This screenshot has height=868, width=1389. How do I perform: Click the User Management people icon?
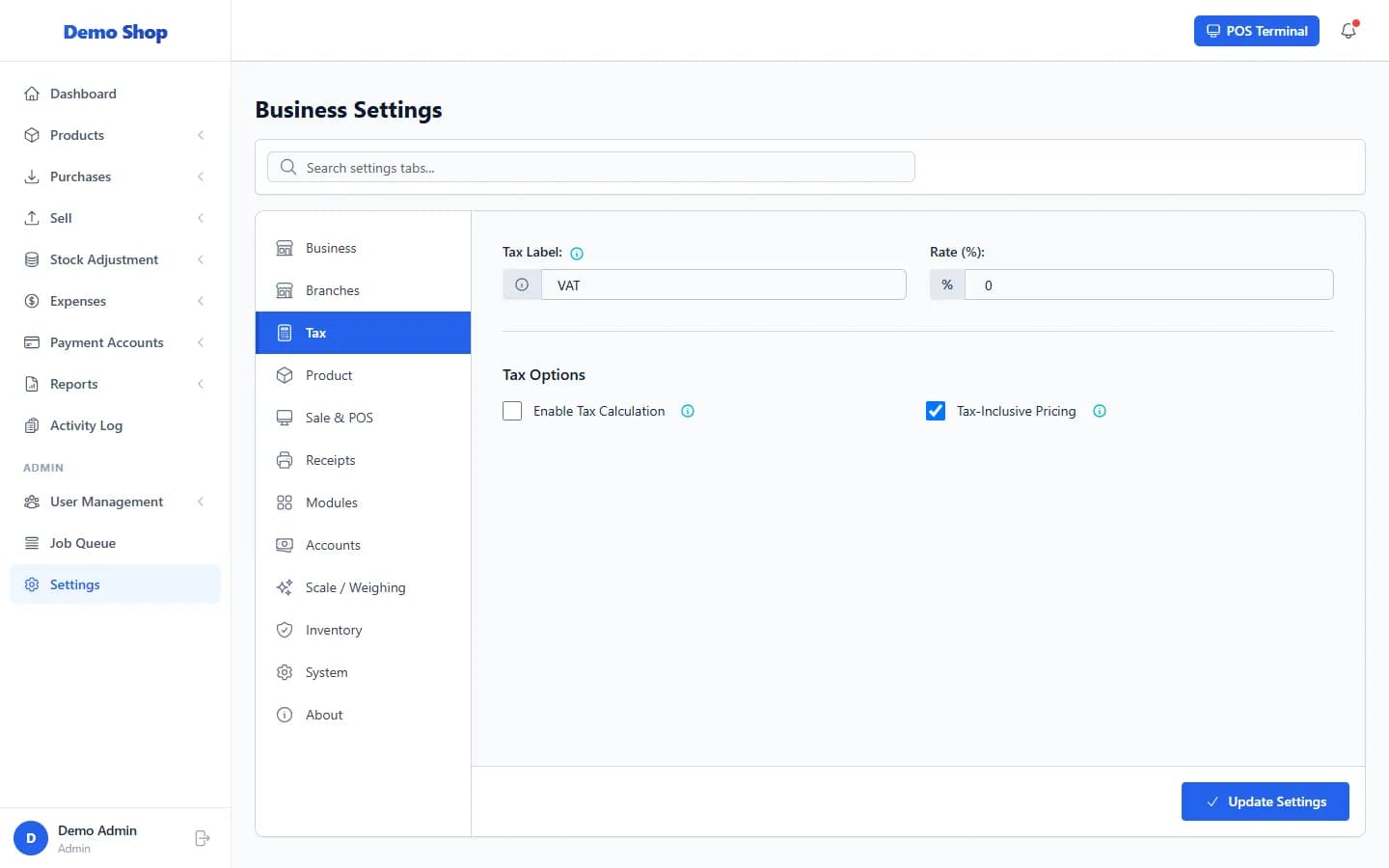pos(32,502)
